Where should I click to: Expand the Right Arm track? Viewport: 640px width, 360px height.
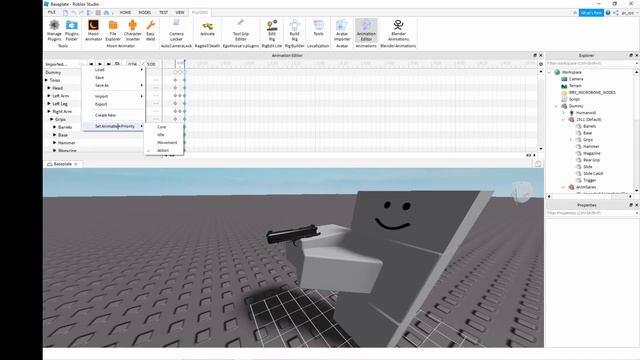pyautogui.click(x=49, y=111)
